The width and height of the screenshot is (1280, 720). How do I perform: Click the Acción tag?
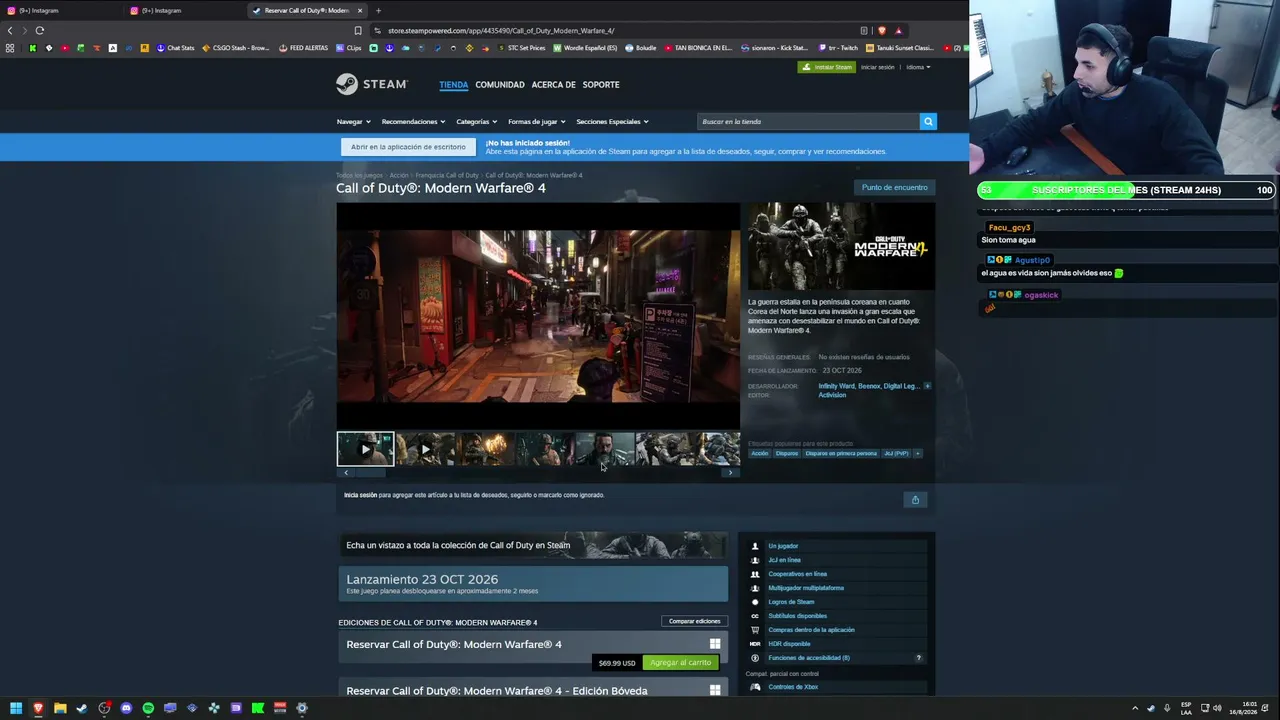tap(760, 453)
